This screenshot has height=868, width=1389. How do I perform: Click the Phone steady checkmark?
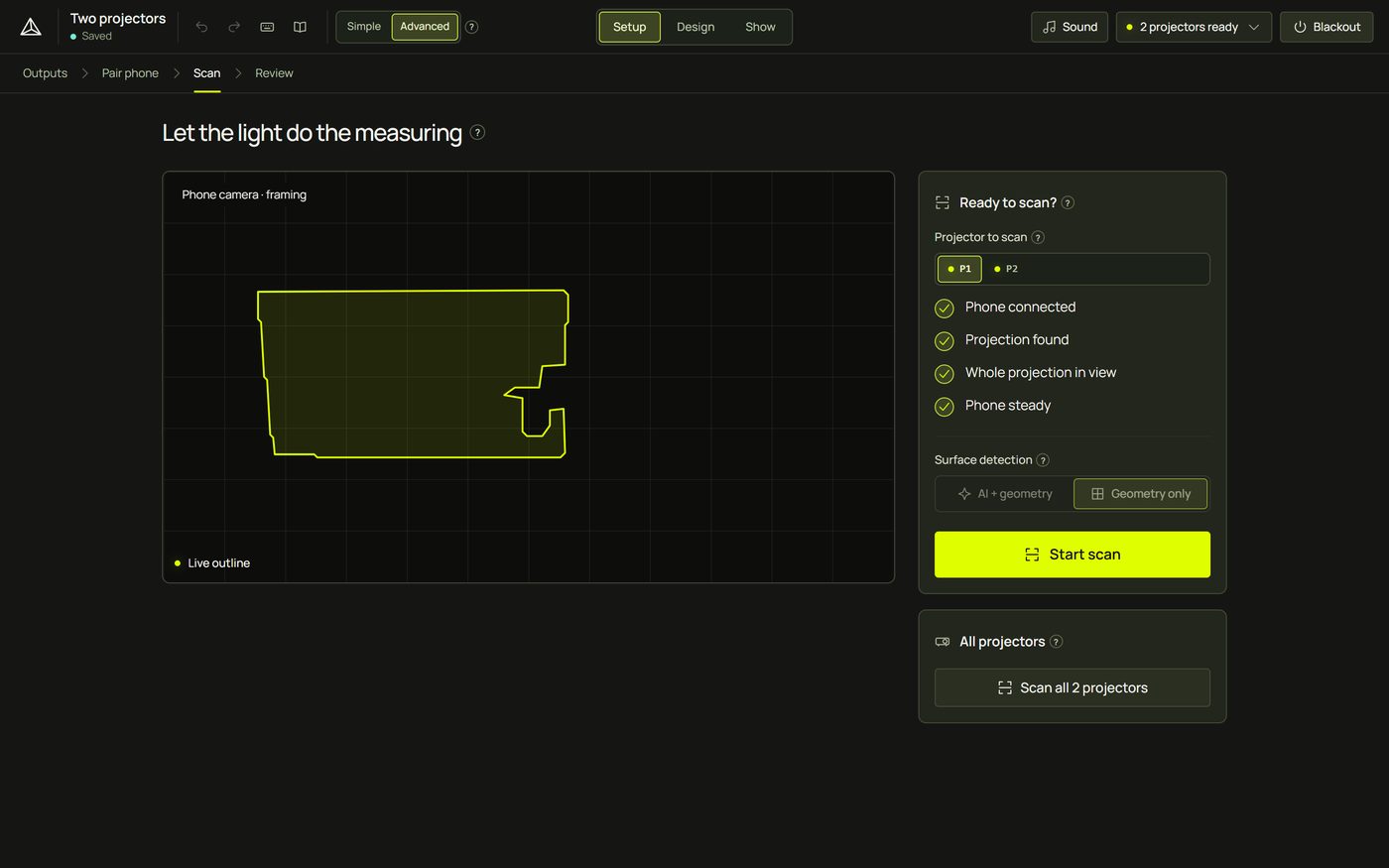point(945,406)
